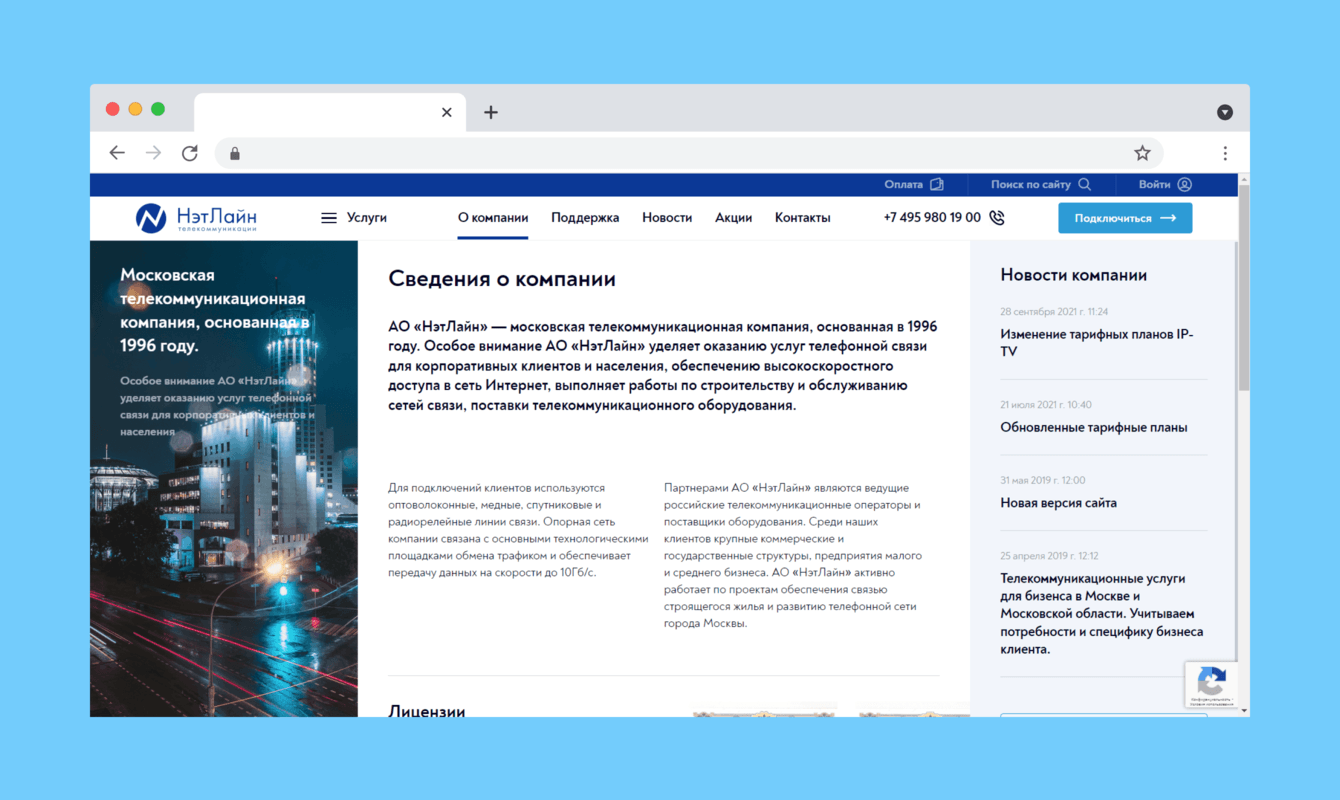
Task: Click the date 21 июля 2021 г. 10:40
Action: (1046, 405)
